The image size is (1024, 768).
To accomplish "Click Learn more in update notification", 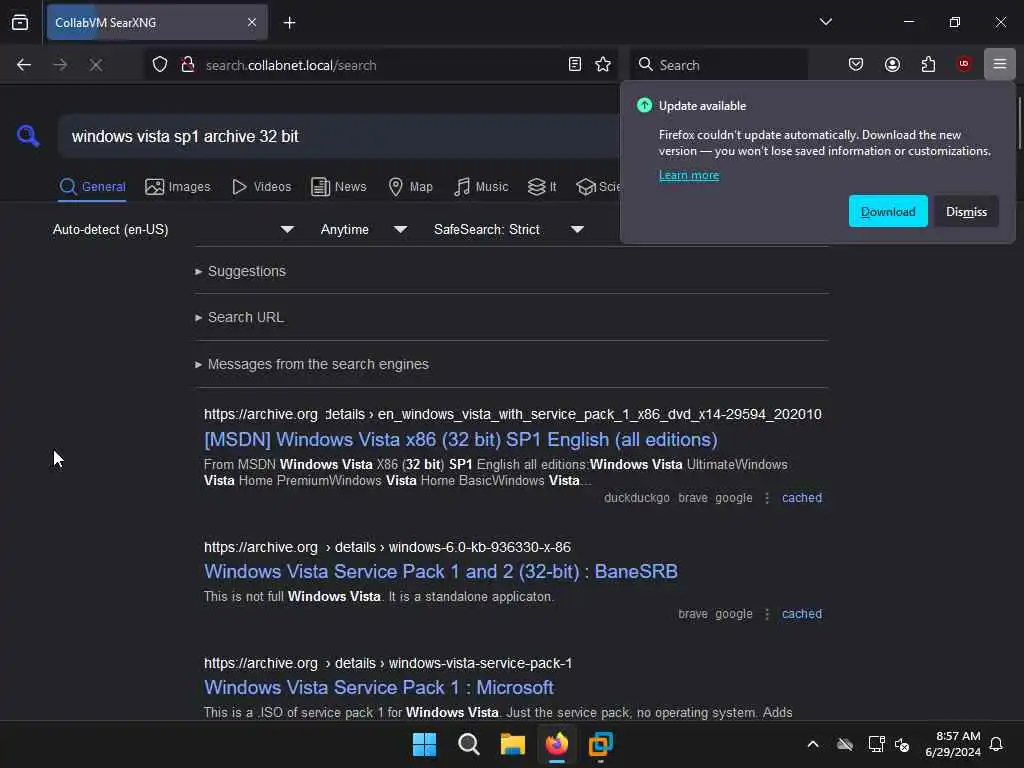I will pos(688,175).
